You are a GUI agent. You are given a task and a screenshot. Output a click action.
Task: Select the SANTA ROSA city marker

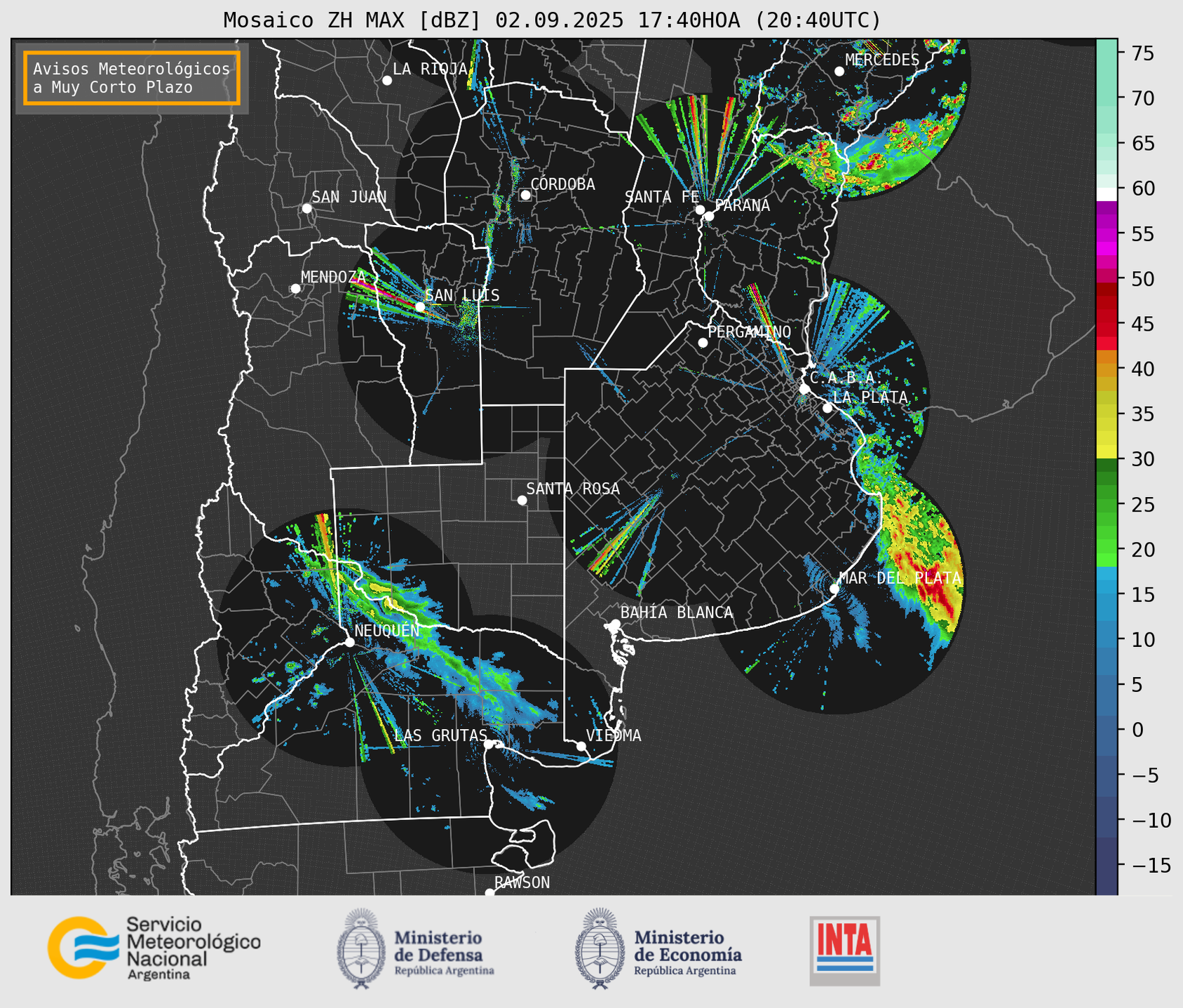[522, 500]
